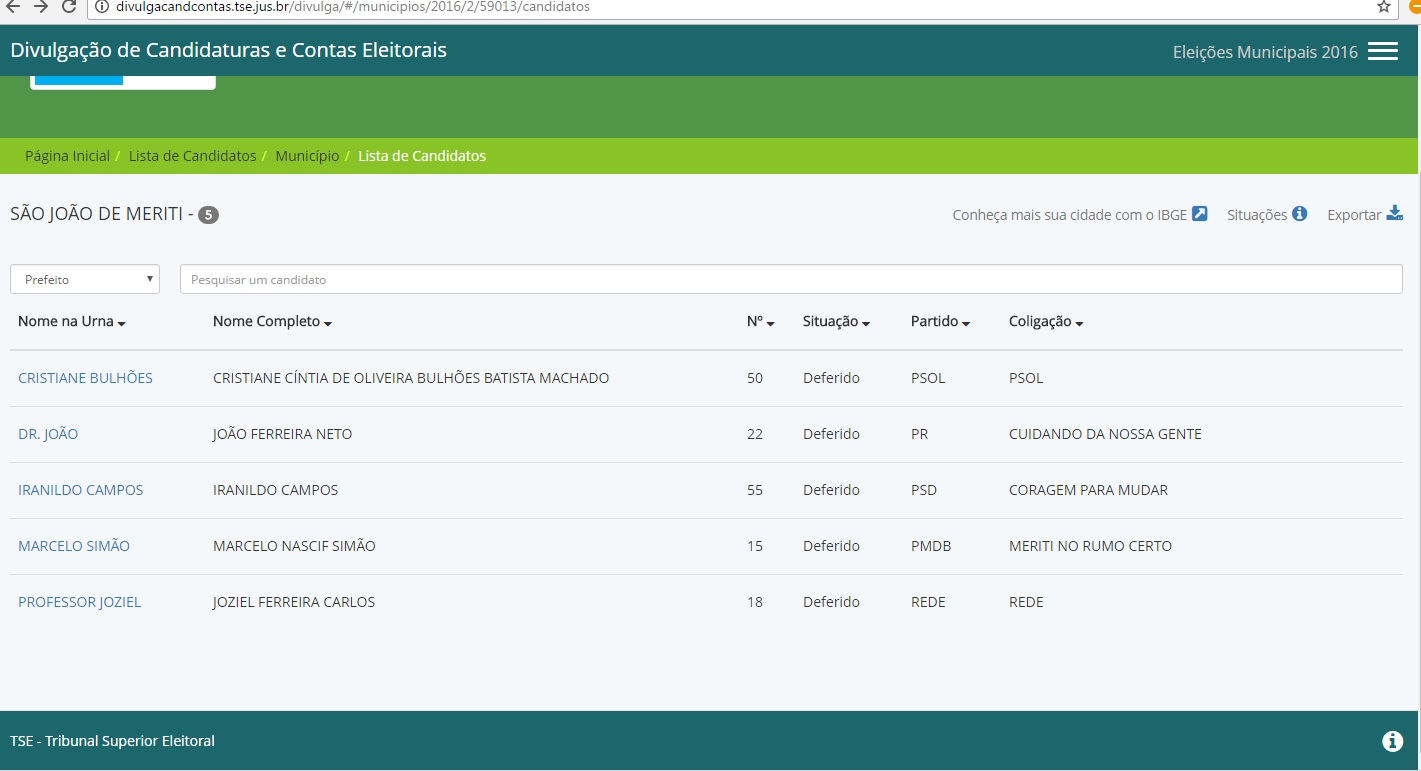Click the PR party cell

pos(921,434)
